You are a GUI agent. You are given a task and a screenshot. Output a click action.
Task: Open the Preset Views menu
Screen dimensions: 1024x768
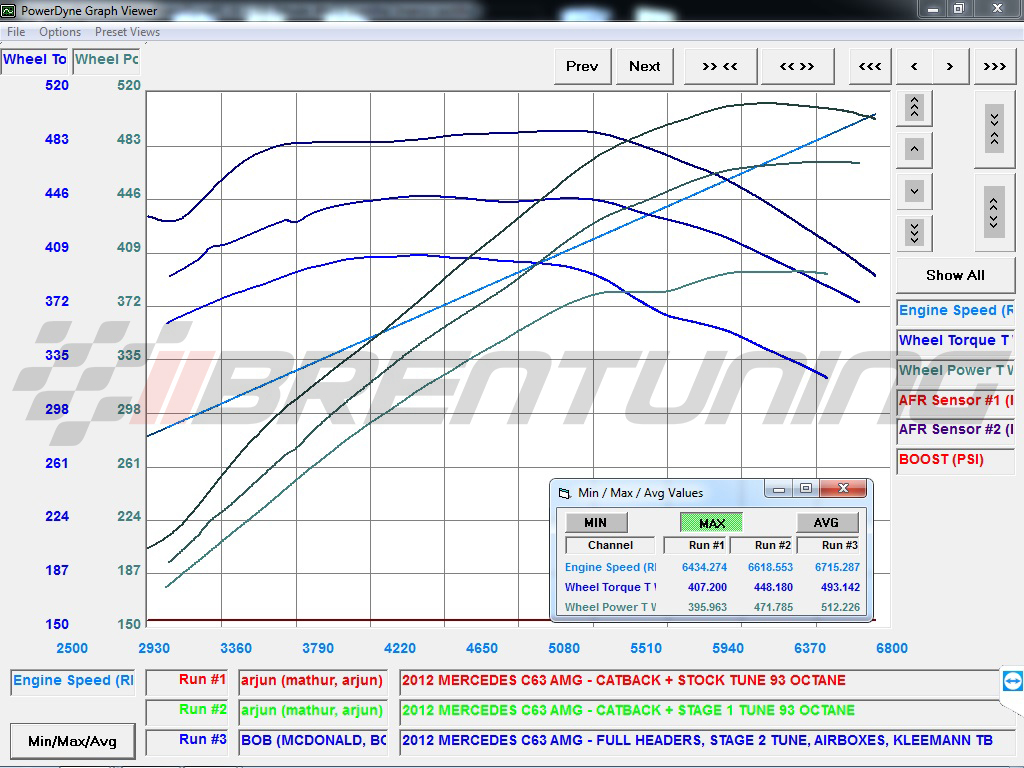click(x=127, y=32)
